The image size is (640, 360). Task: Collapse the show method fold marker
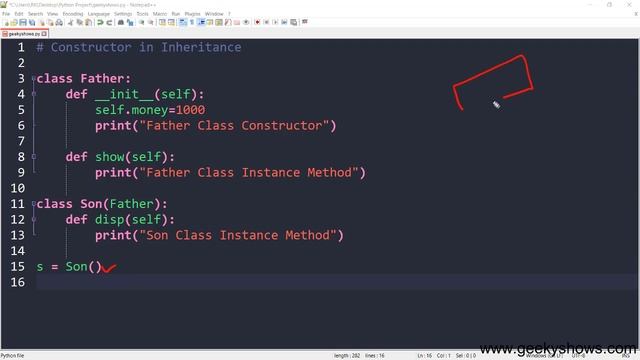[x=34, y=157]
